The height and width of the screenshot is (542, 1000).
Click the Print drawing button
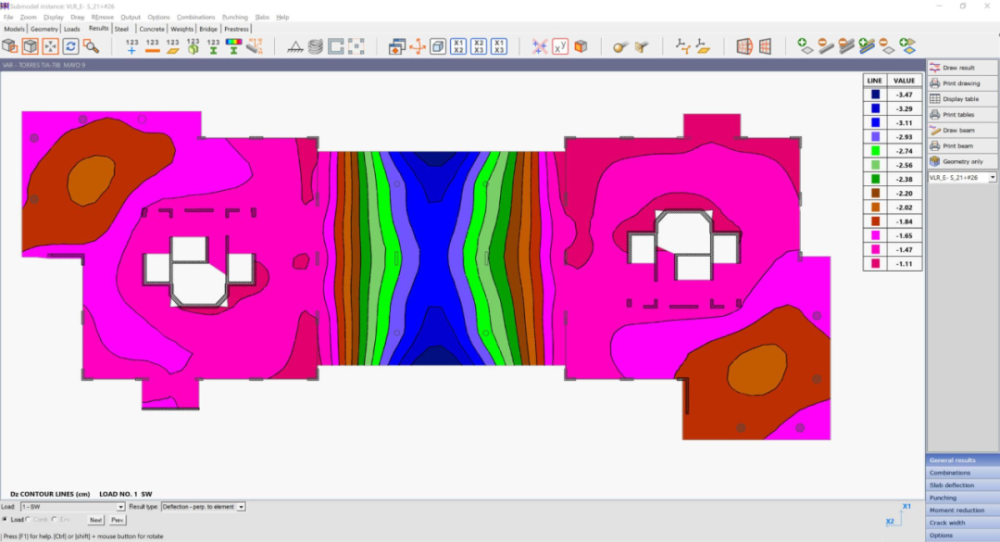pos(962,83)
